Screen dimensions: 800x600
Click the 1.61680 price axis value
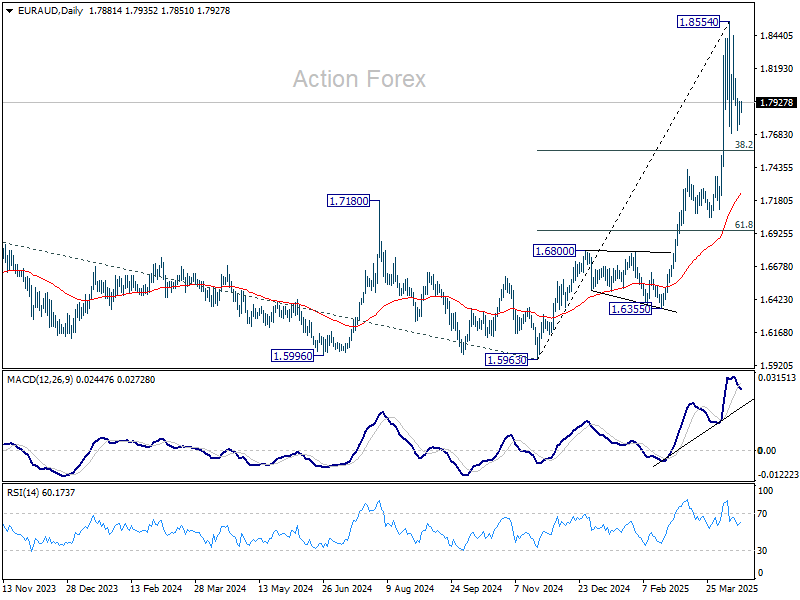coord(777,333)
